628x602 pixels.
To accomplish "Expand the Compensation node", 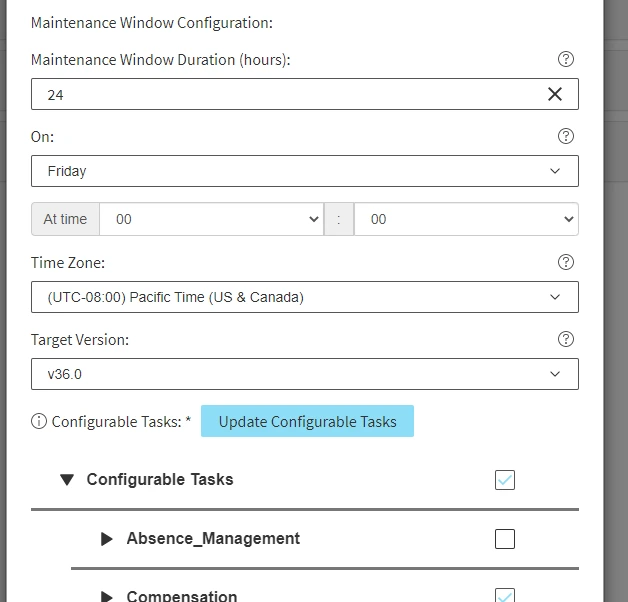I will 107,597.
